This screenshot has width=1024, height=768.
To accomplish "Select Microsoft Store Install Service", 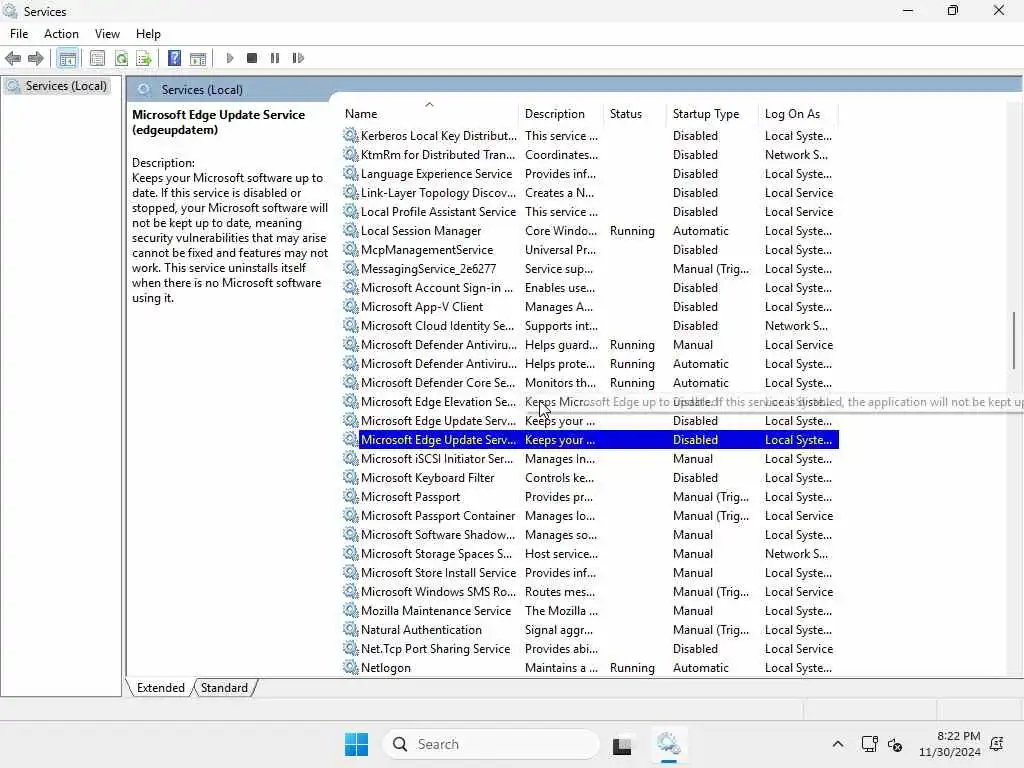I will tap(590, 573).
